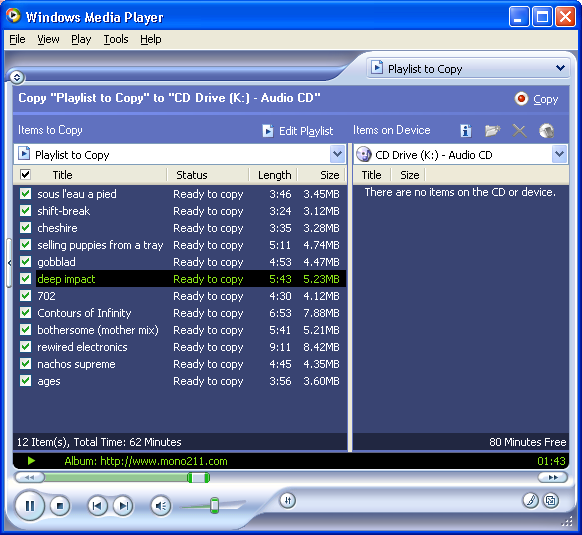
Task: Click the green played portion of seek bar
Action: tap(116, 477)
